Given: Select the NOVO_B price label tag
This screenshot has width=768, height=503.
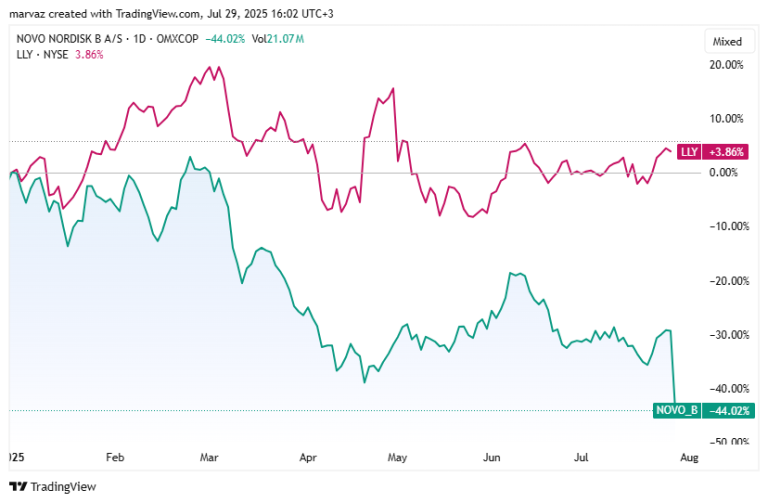Looking at the screenshot, I should (x=677, y=410).
